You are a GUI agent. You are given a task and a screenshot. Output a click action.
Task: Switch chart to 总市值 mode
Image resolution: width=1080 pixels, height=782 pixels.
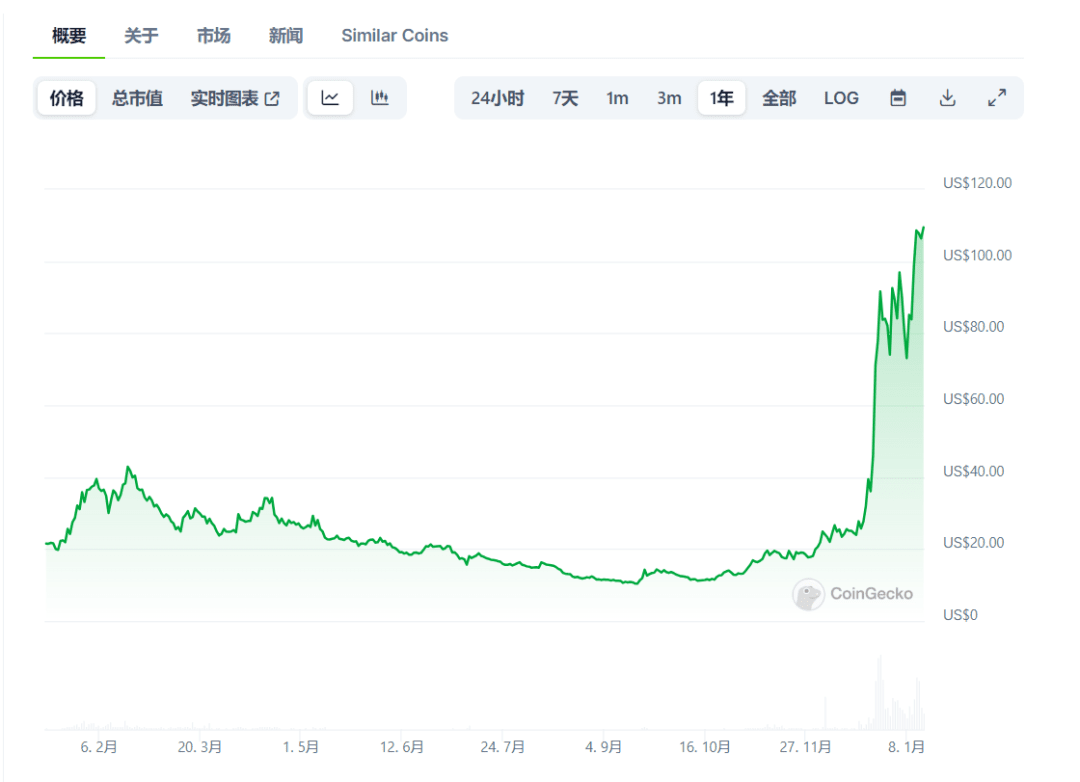tap(137, 98)
